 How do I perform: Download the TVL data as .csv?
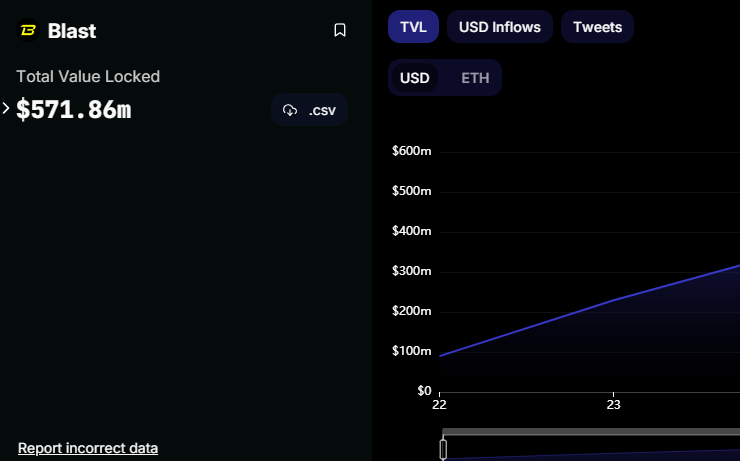click(x=310, y=110)
